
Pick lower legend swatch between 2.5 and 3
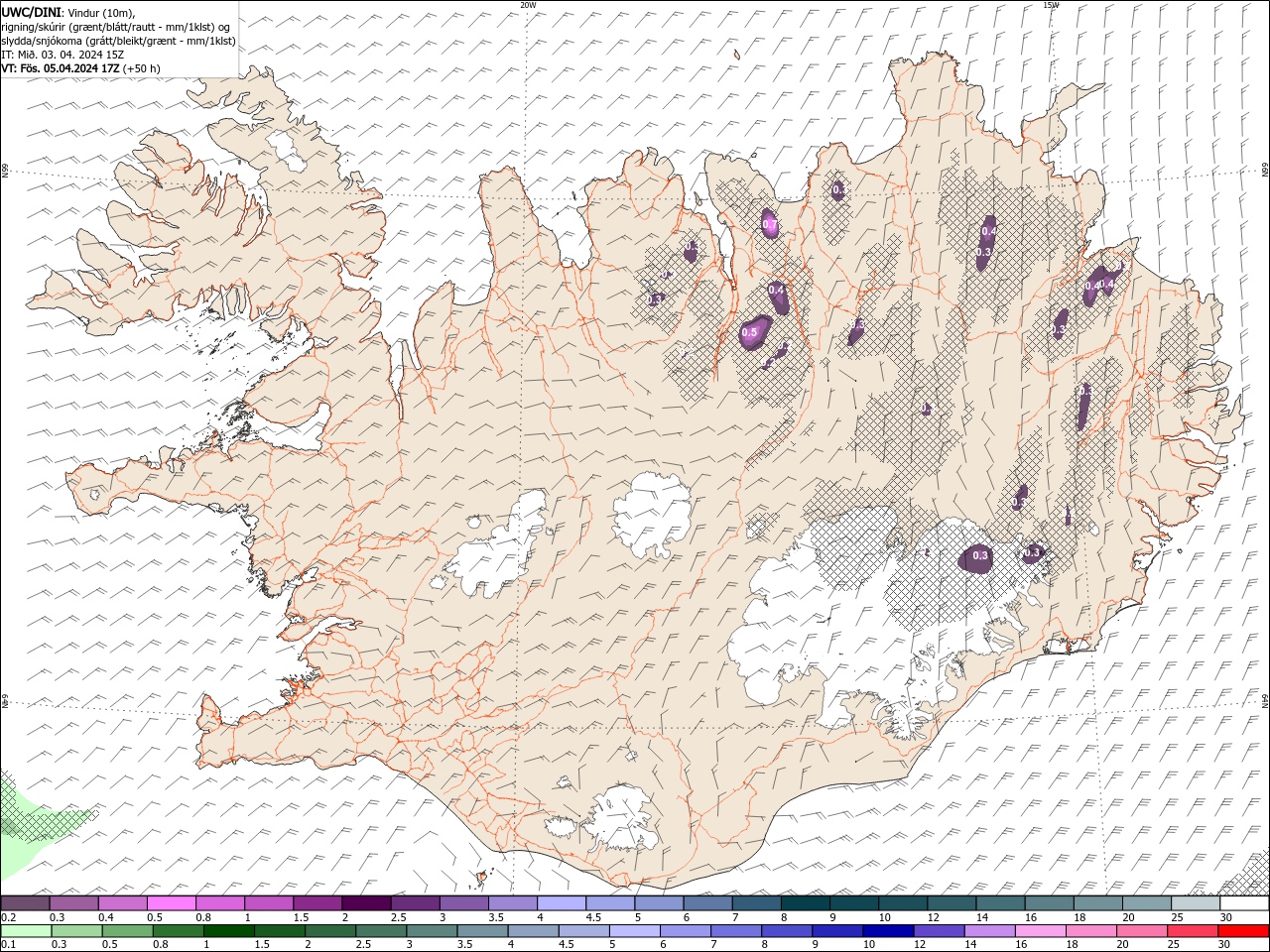coord(380,931)
